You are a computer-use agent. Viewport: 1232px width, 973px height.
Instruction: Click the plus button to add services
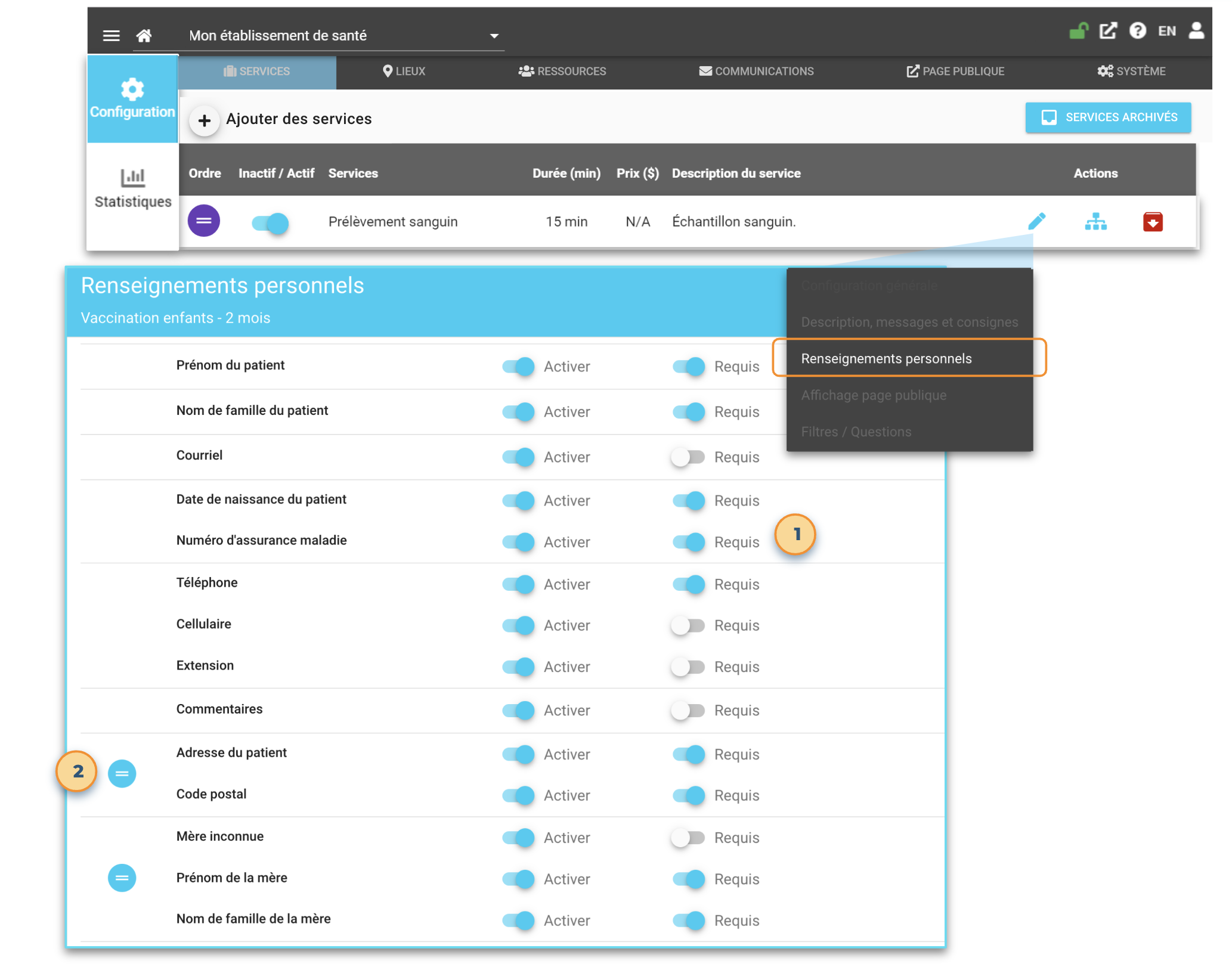tap(205, 121)
